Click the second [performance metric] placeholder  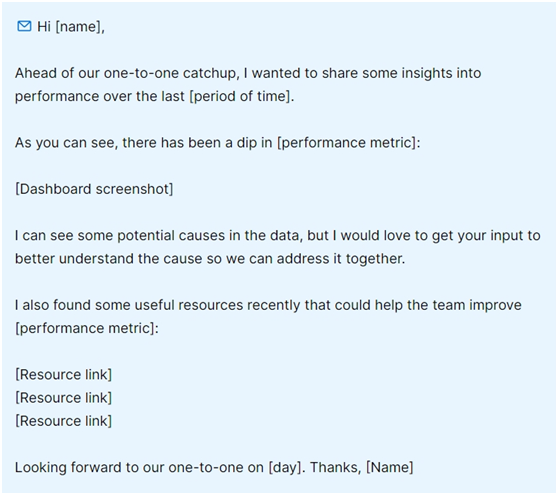[85, 328]
